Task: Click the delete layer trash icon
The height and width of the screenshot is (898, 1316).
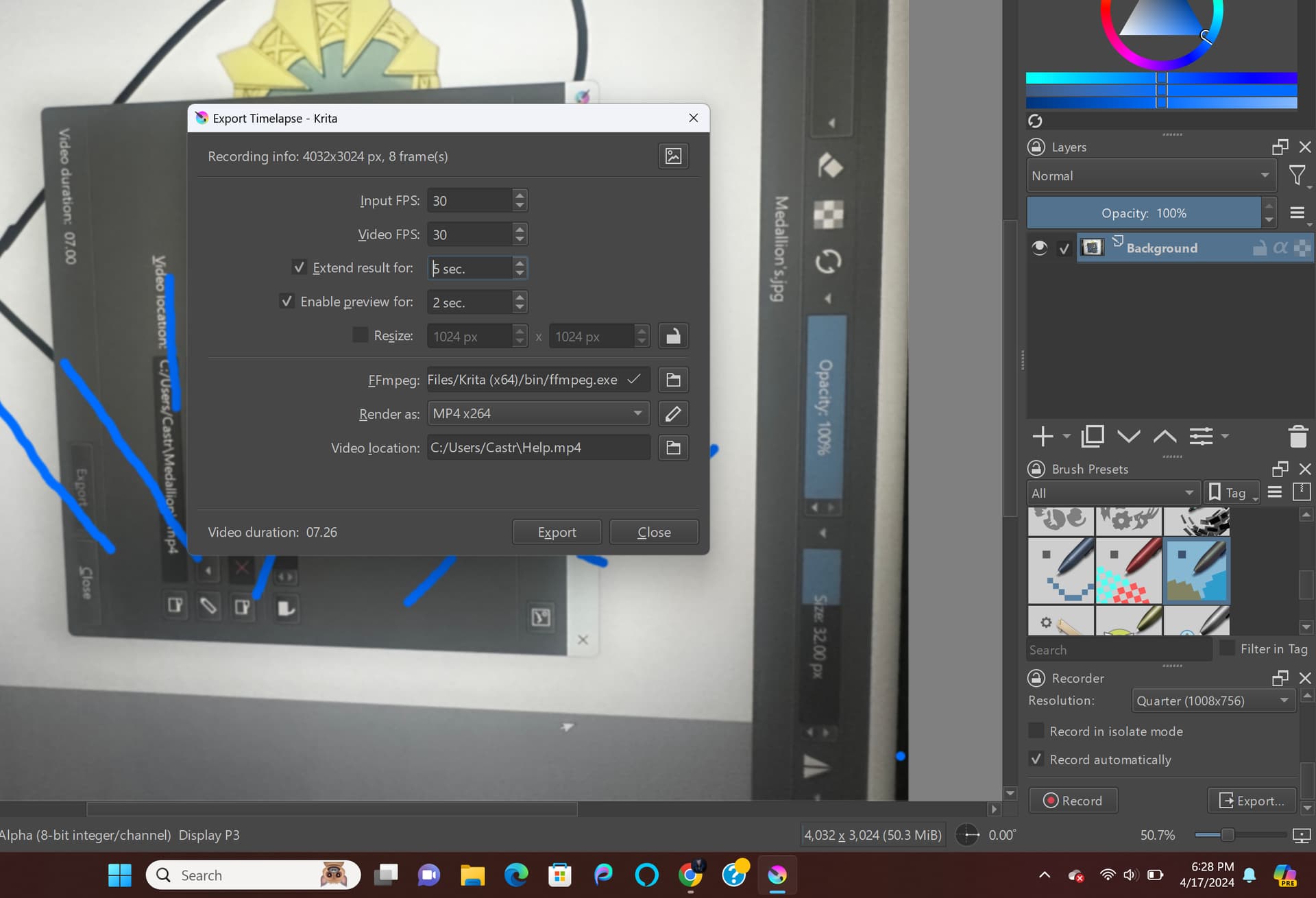Action: pos(1297,436)
